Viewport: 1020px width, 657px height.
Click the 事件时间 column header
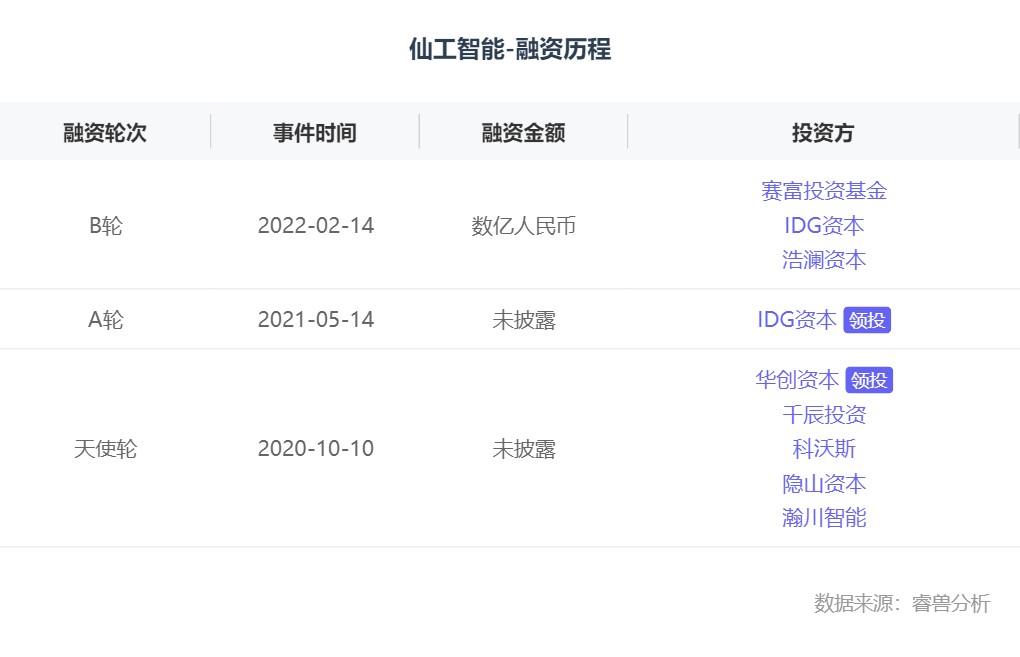(314, 133)
